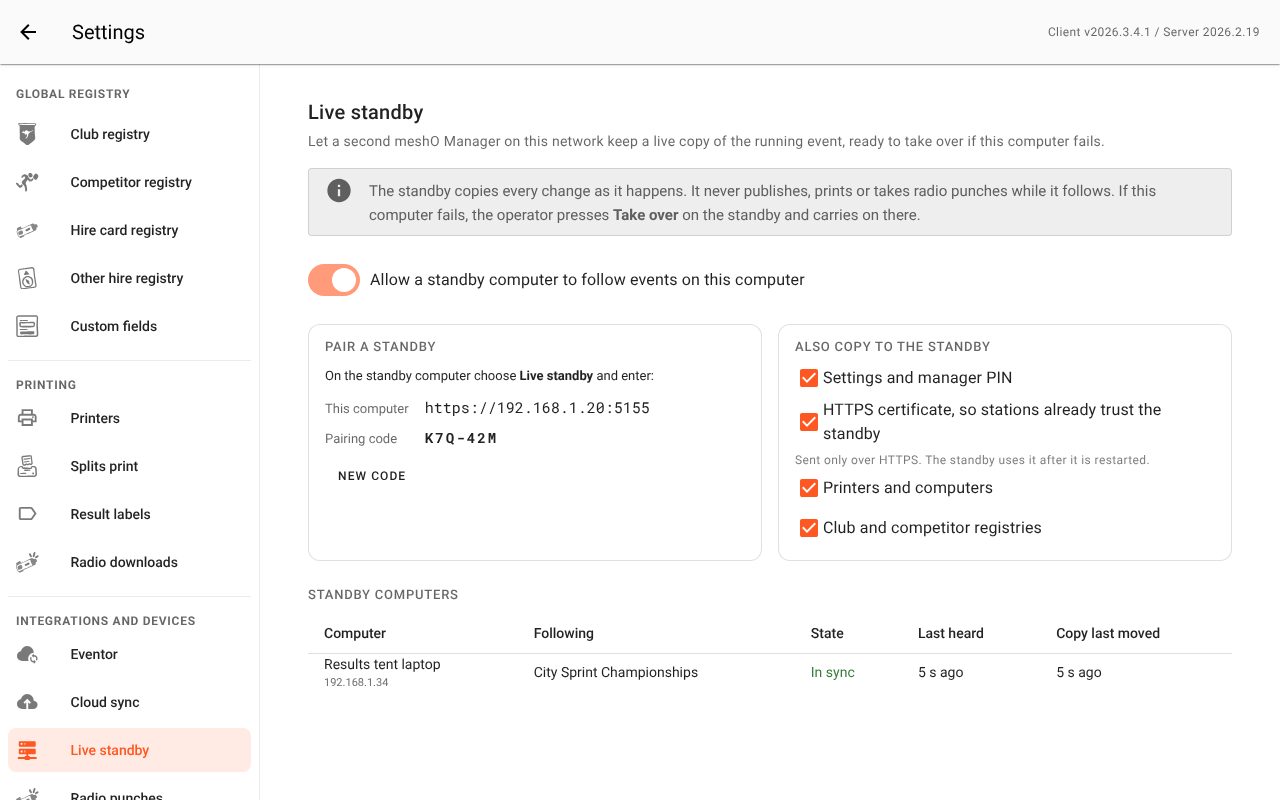1280x800 pixels.
Task: Click the Live standby server icon
Action: tap(28, 750)
